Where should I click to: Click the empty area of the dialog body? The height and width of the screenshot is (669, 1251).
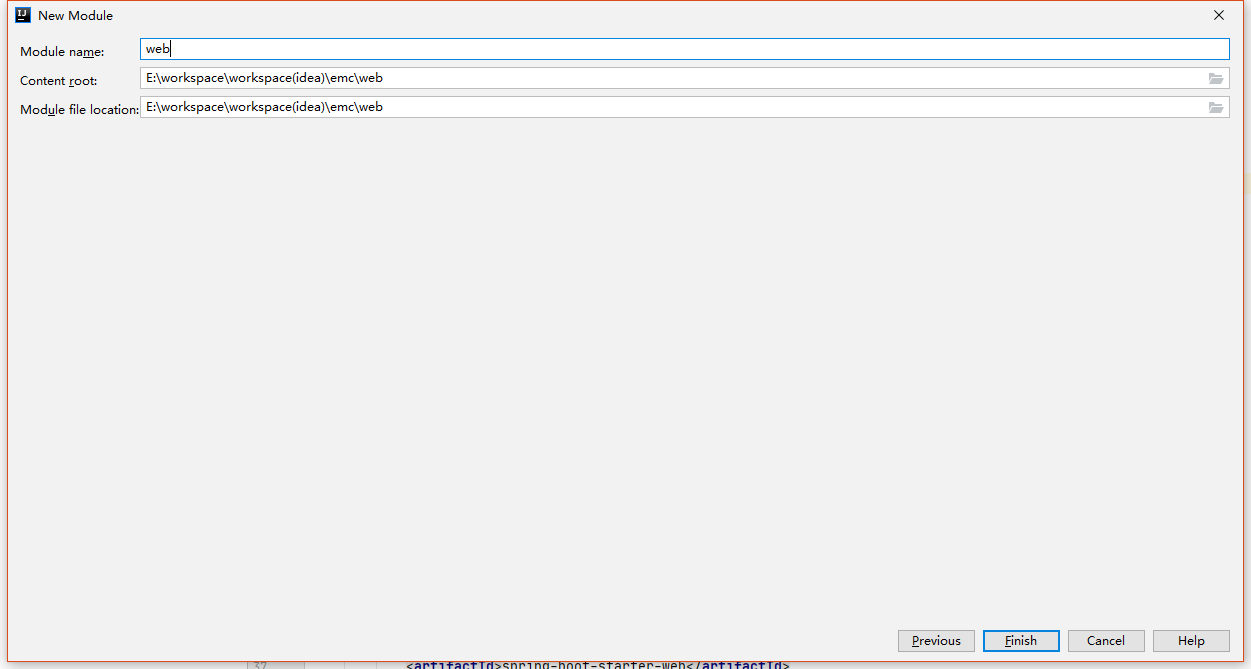click(x=620, y=370)
